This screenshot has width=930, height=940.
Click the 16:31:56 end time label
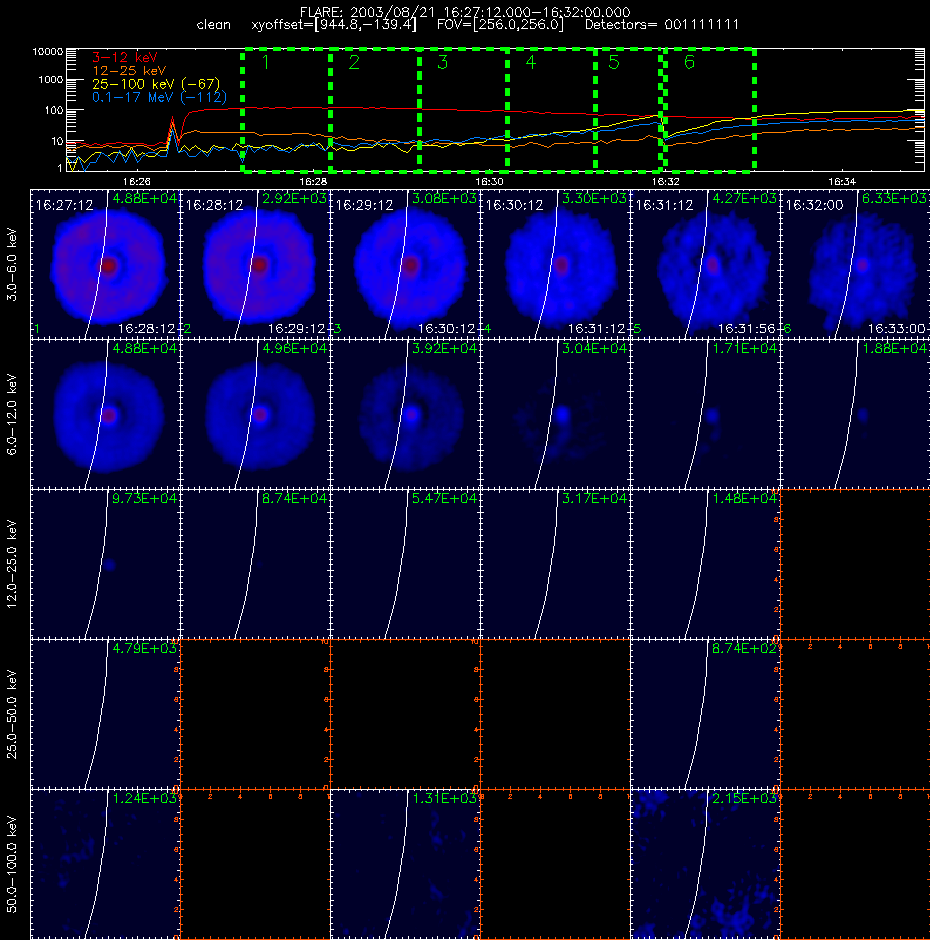click(x=747, y=329)
